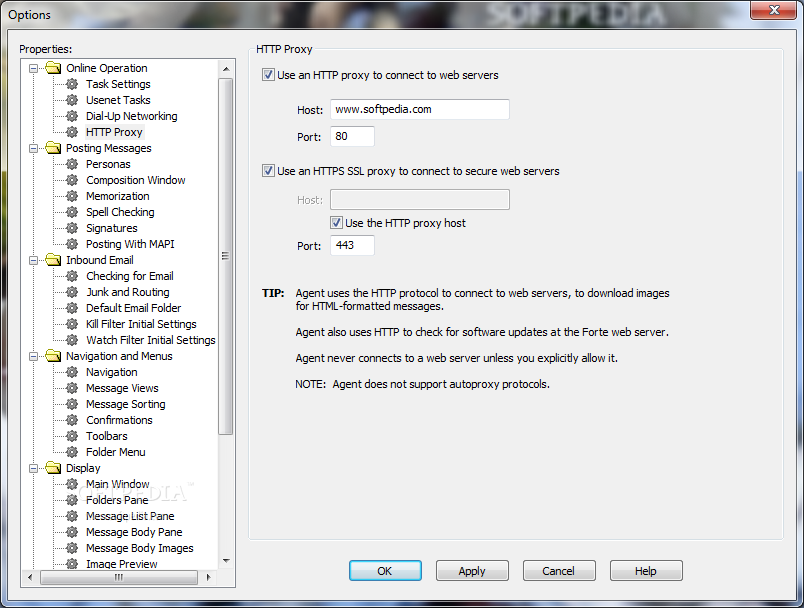804x608 pixels.
Task: Collapse the Display tree node
Action: [33, 468]
